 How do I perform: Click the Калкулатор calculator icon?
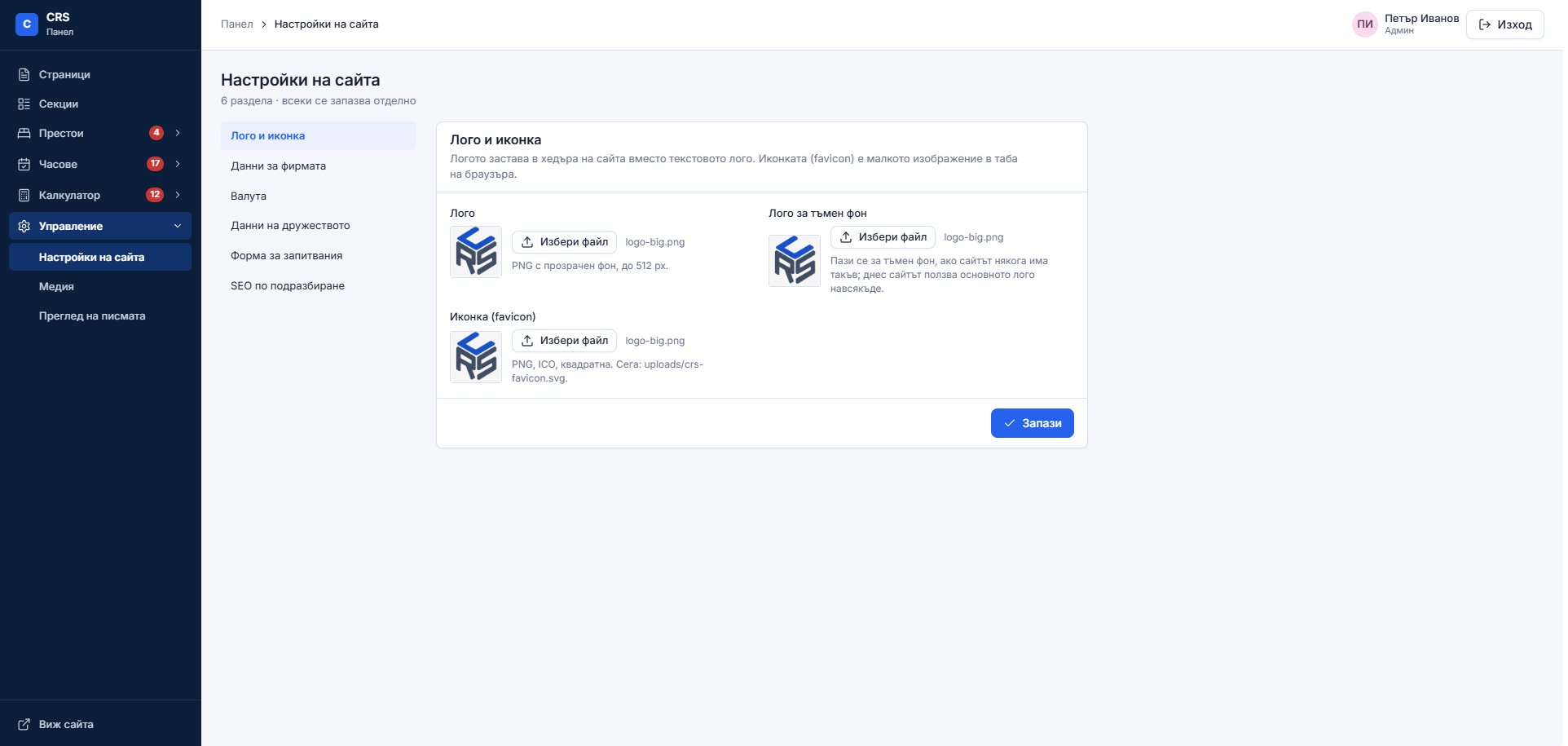24,195
